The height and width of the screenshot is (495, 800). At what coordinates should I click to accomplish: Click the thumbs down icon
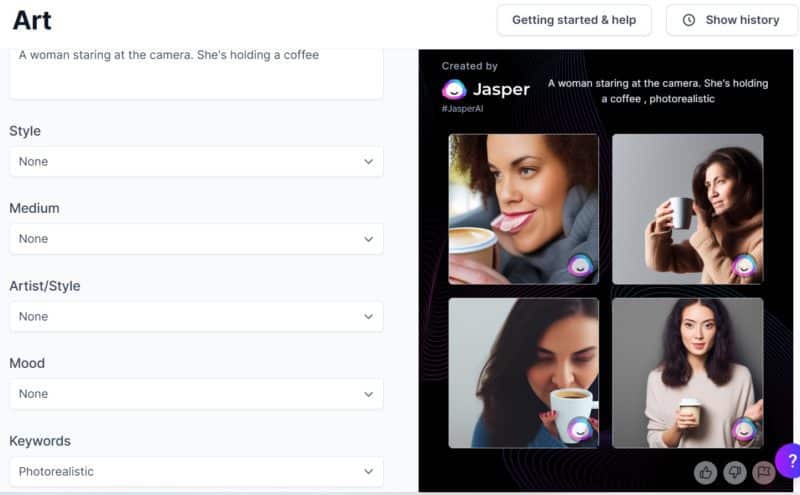[x=735, y=473]
